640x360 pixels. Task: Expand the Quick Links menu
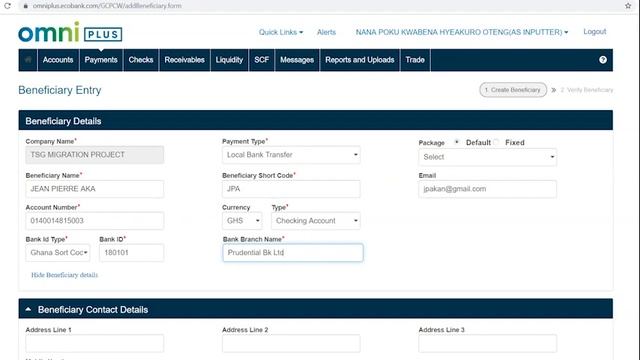[281, 32]
